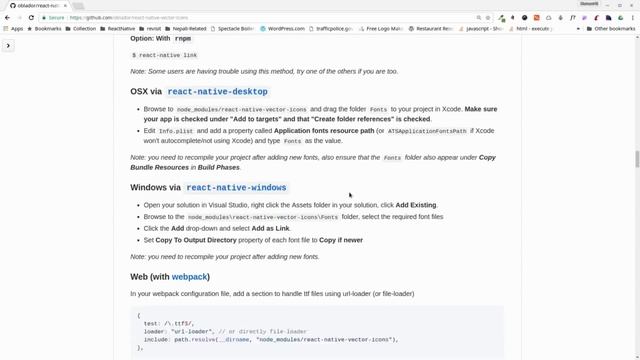This screenshot has height=360, width=640.
Task: Open the Bookmarks star folder
Action: click(44, 29)
